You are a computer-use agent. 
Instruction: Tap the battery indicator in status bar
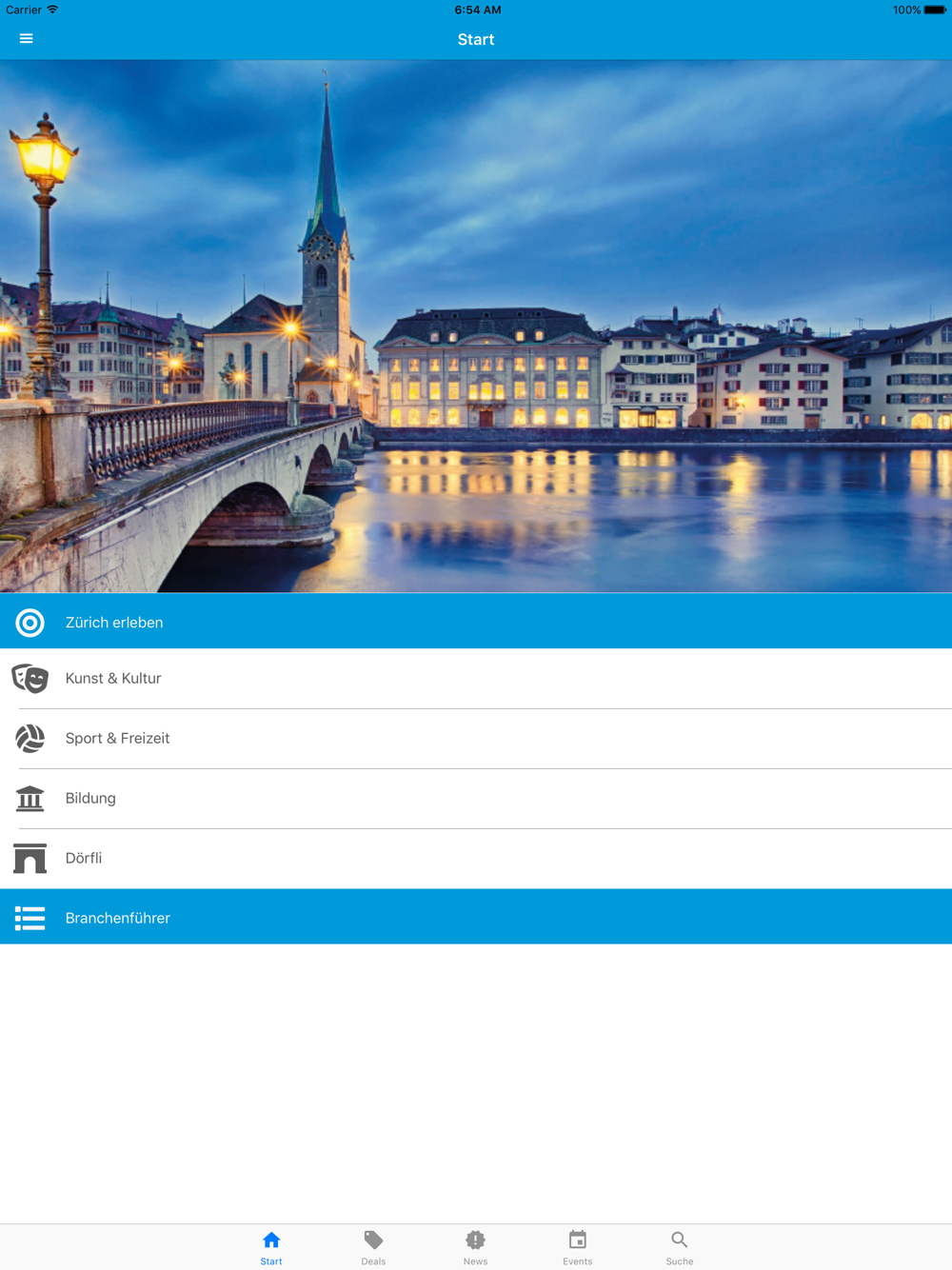click(x=936, y=10)
